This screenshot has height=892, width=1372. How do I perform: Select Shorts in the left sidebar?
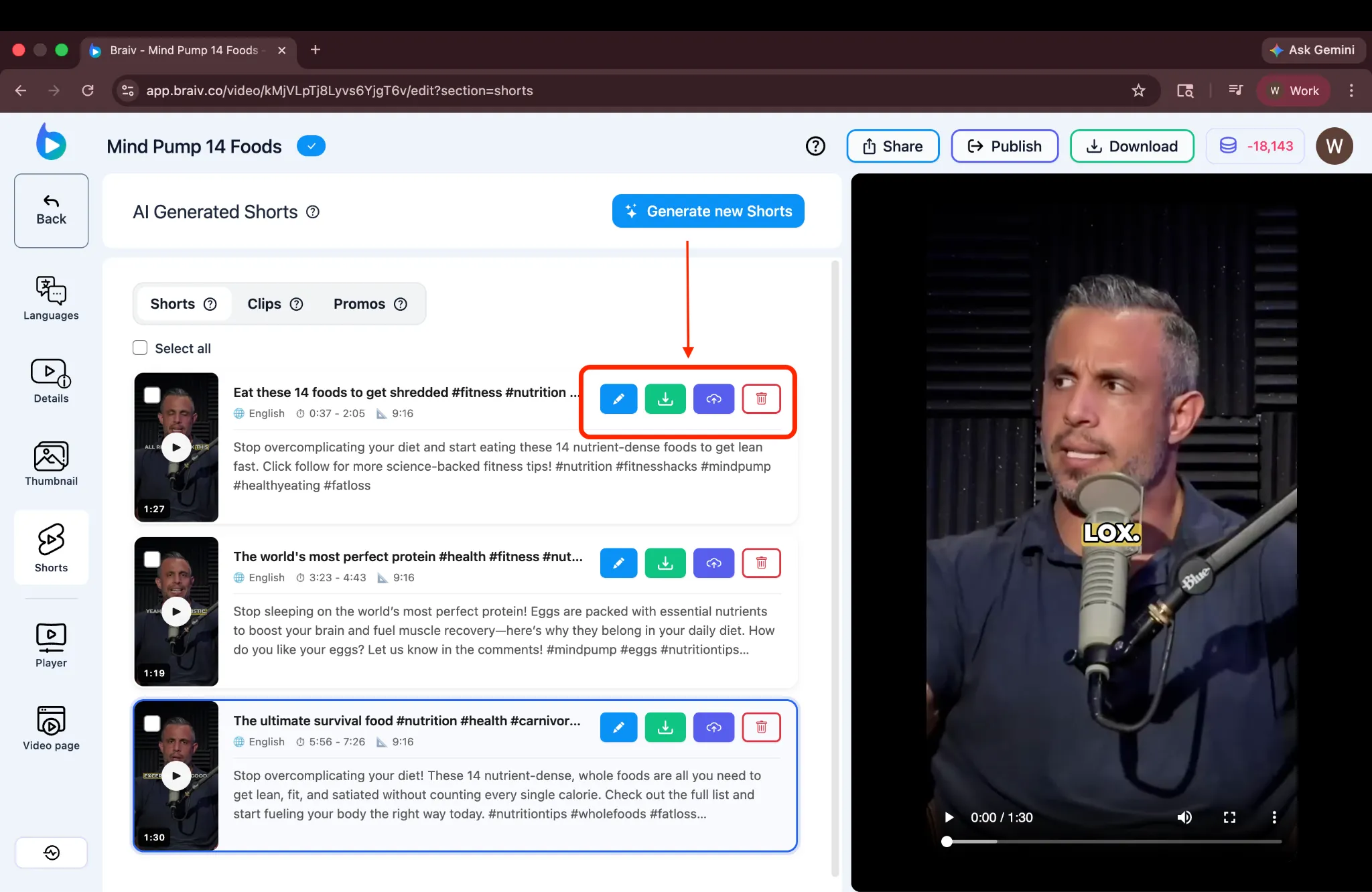point(51,548)
